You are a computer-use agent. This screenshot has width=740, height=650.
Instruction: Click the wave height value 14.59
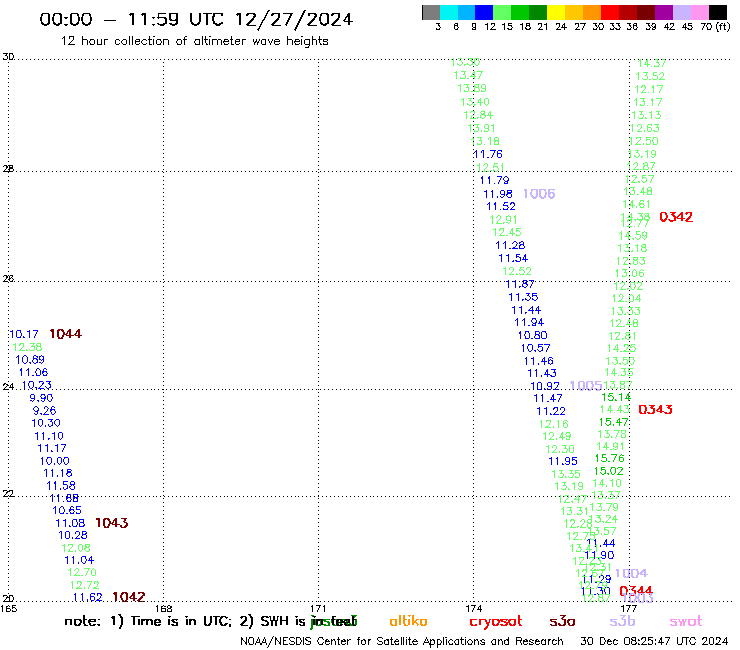pyautogui.click(x=633, y=236)
